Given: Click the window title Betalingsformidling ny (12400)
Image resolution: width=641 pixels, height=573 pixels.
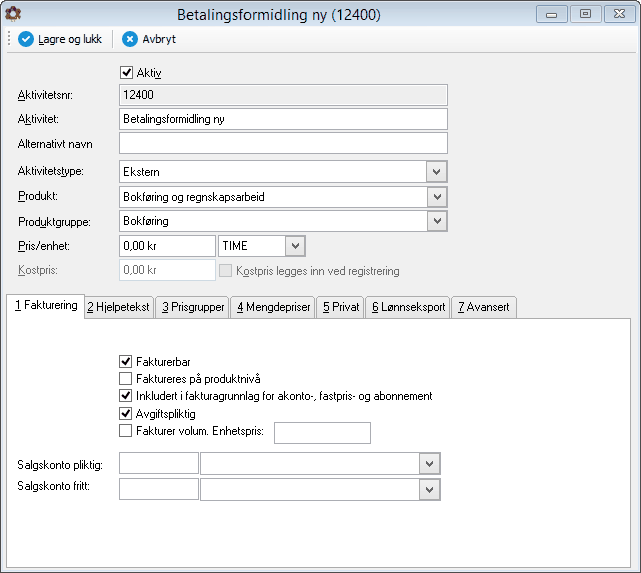Looking at the screenshot, I should tap(279, 15).
